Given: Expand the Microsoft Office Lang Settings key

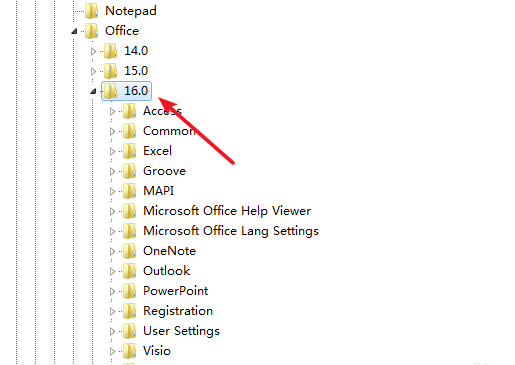Looking at the screenshot, I should pos(112,231).
